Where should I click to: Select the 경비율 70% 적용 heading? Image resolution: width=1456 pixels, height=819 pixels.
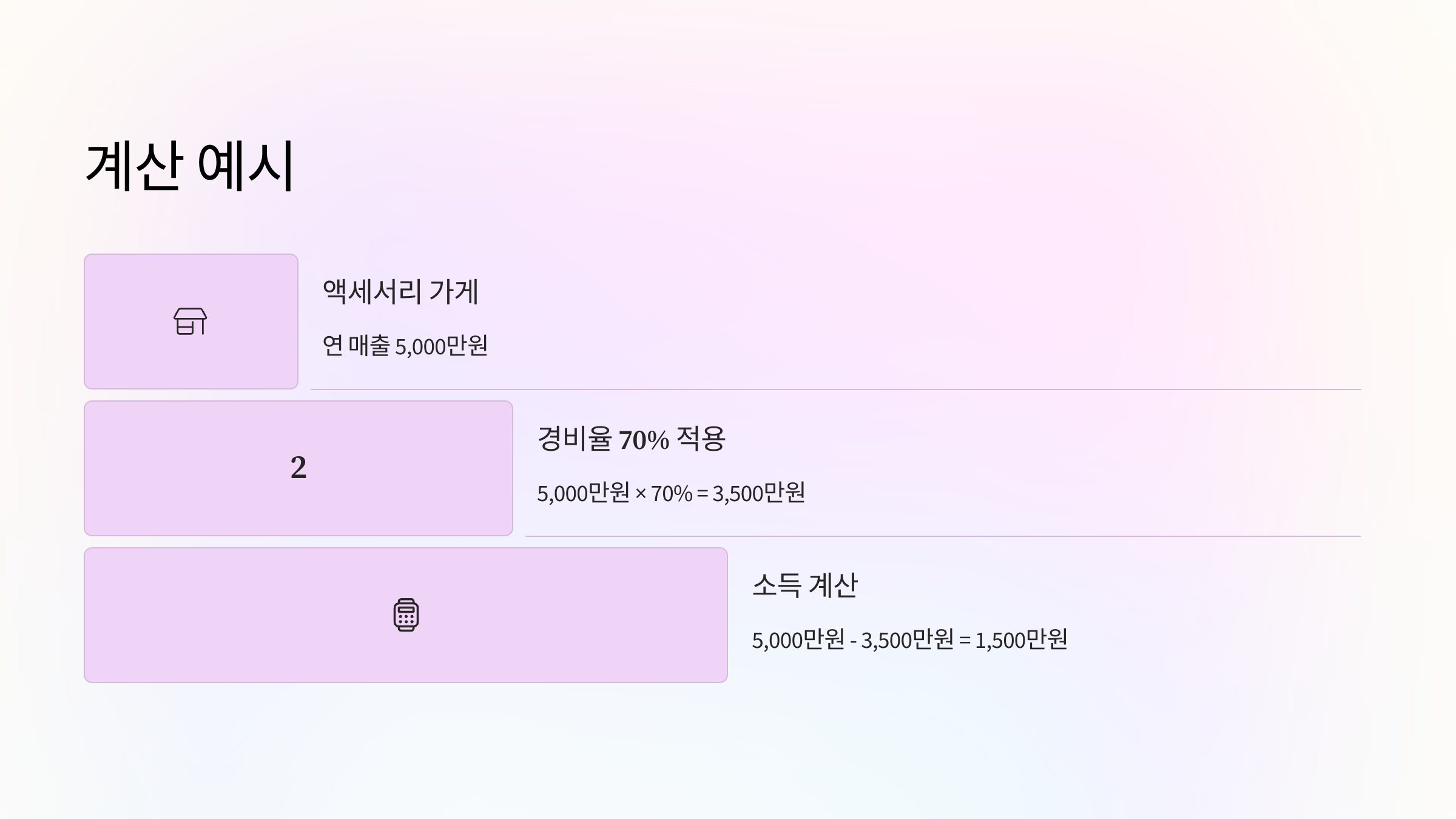tap(631, 439)
